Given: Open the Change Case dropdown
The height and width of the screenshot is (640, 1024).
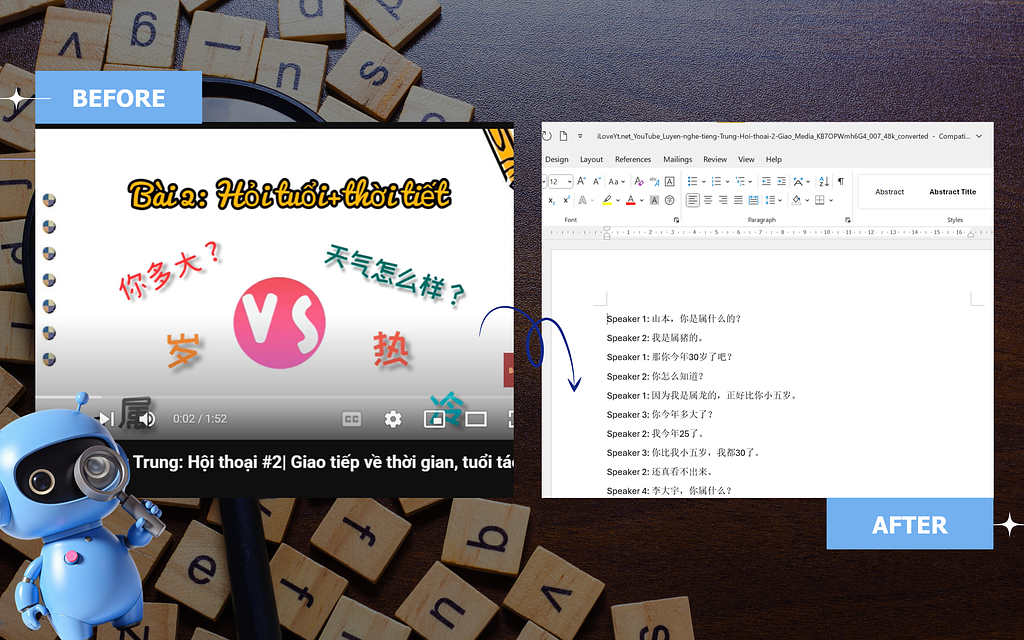Looking at the screenshot, I should pyautogui.click(x=620, y=182).
